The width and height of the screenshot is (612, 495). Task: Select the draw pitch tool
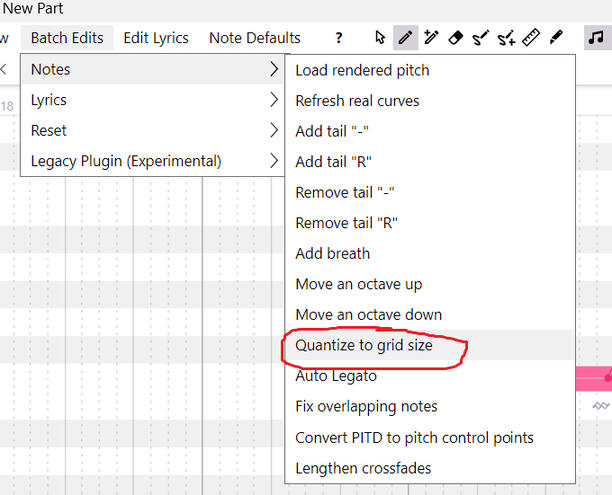coord(481,38)
